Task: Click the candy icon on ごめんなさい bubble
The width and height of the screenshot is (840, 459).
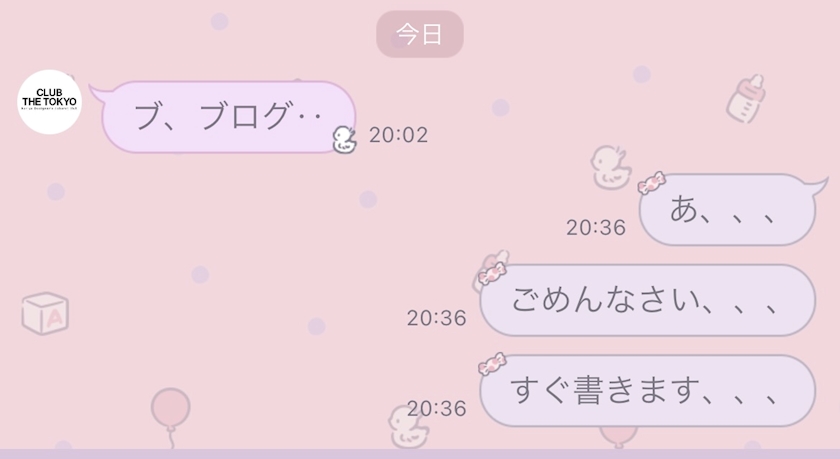Action: (x=492, y=274)
